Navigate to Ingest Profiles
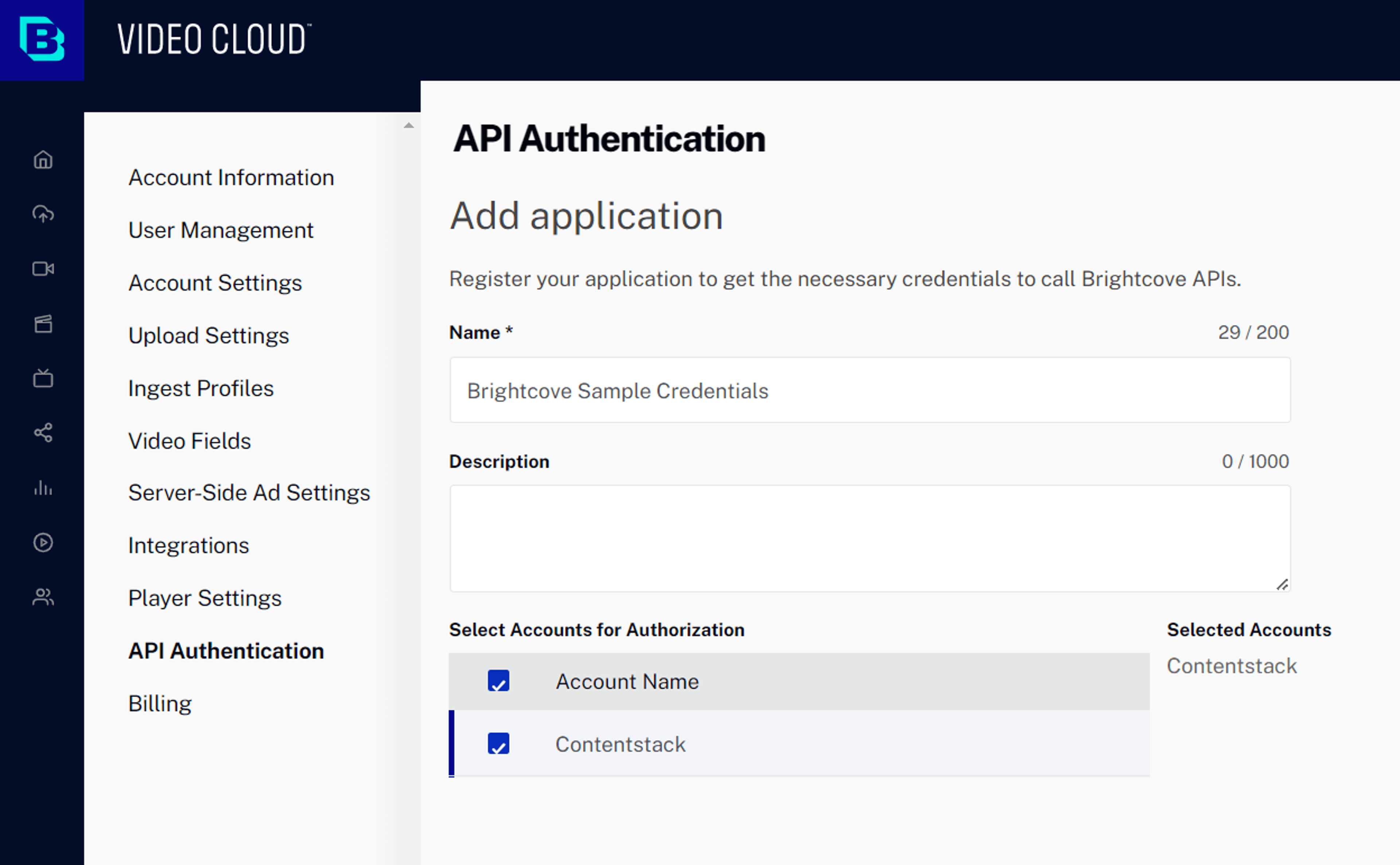Screen dimensions: 1400x865 (x=201, y=388)
